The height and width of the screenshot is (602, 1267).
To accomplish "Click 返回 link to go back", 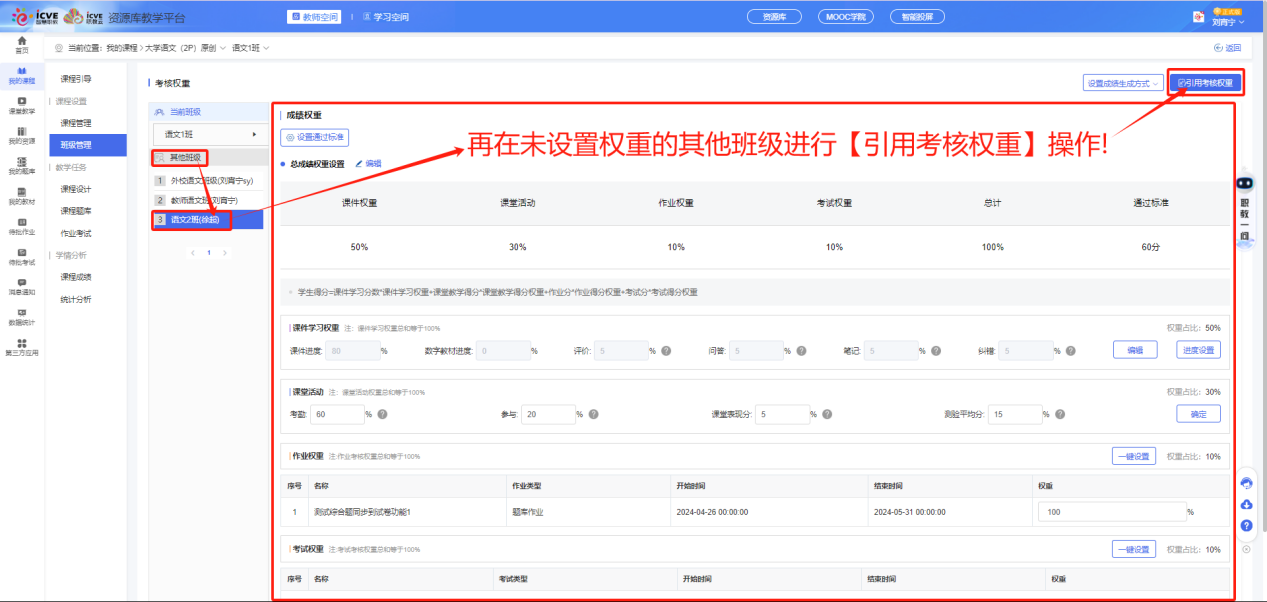I will tap(1226, 47).
